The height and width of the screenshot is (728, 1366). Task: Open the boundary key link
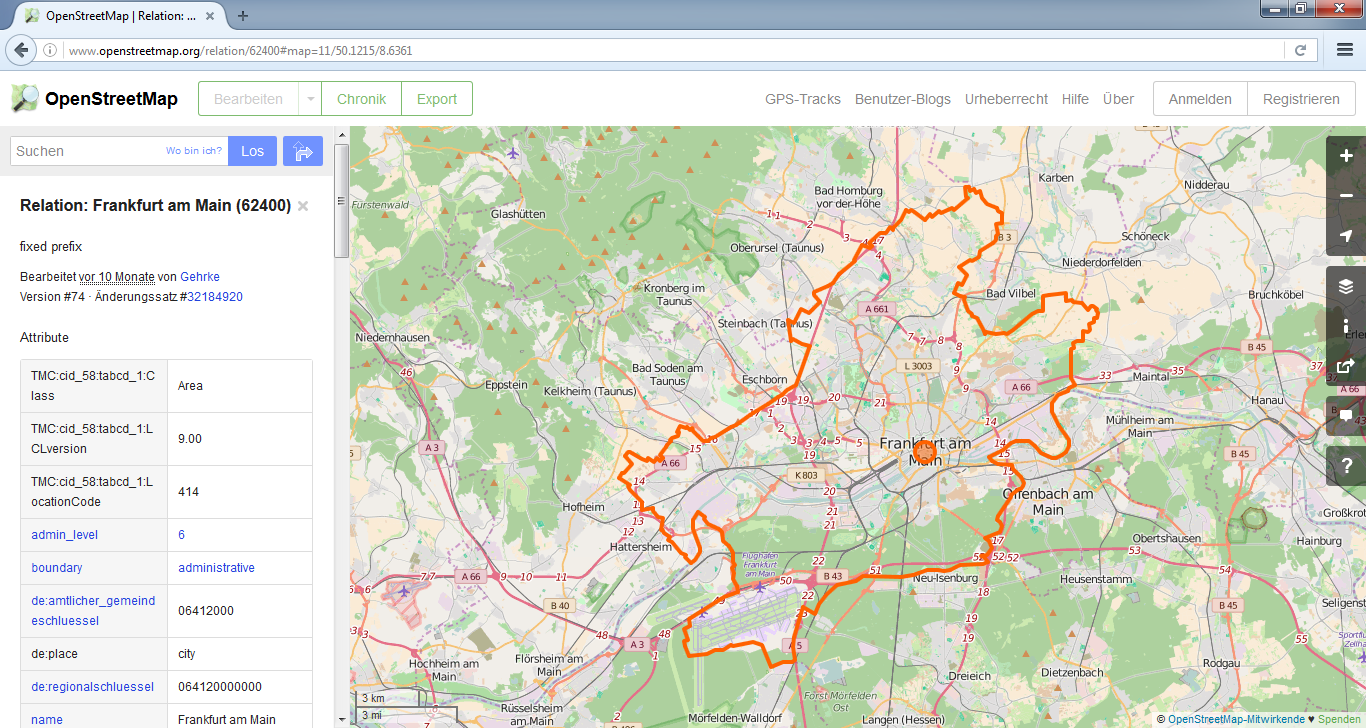[57, 568]
